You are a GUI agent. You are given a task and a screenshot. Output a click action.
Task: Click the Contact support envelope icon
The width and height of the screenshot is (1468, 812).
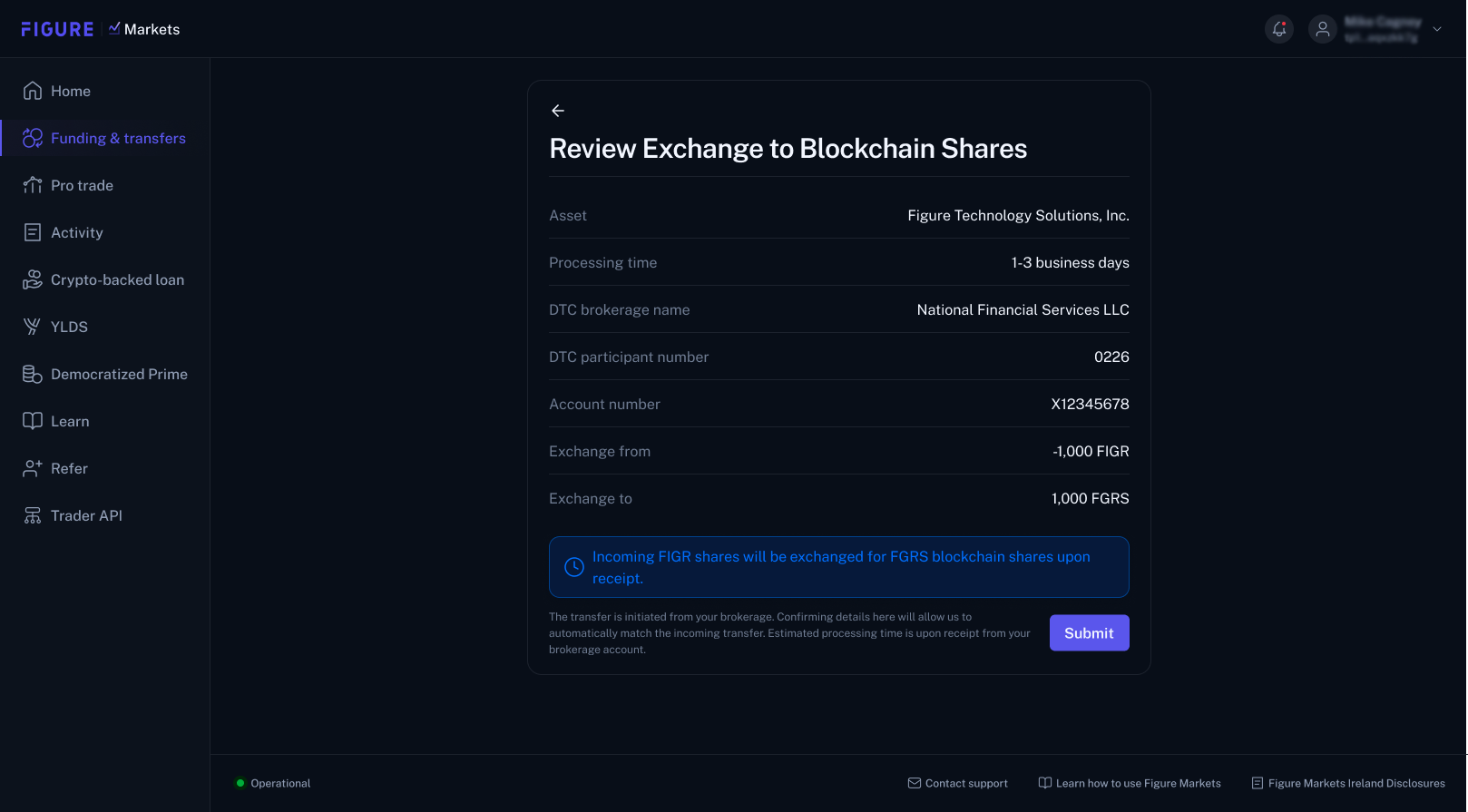[x=915, y=783]
